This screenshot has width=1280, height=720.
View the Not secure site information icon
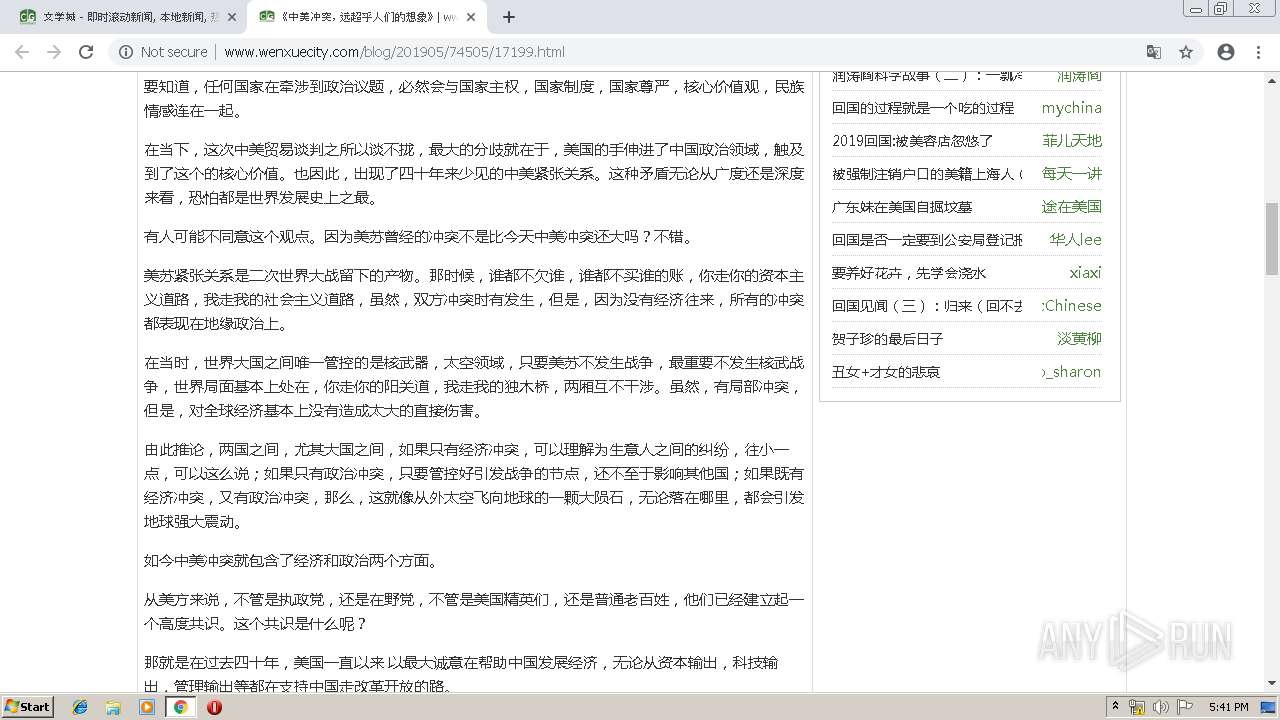pos(126,52)
